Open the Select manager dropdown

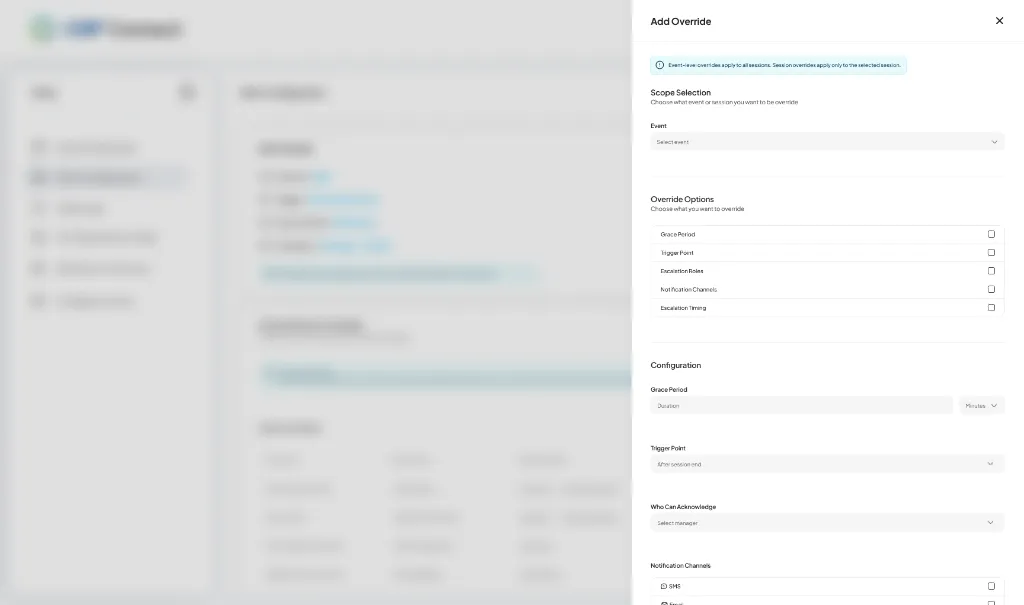[827, 523]
